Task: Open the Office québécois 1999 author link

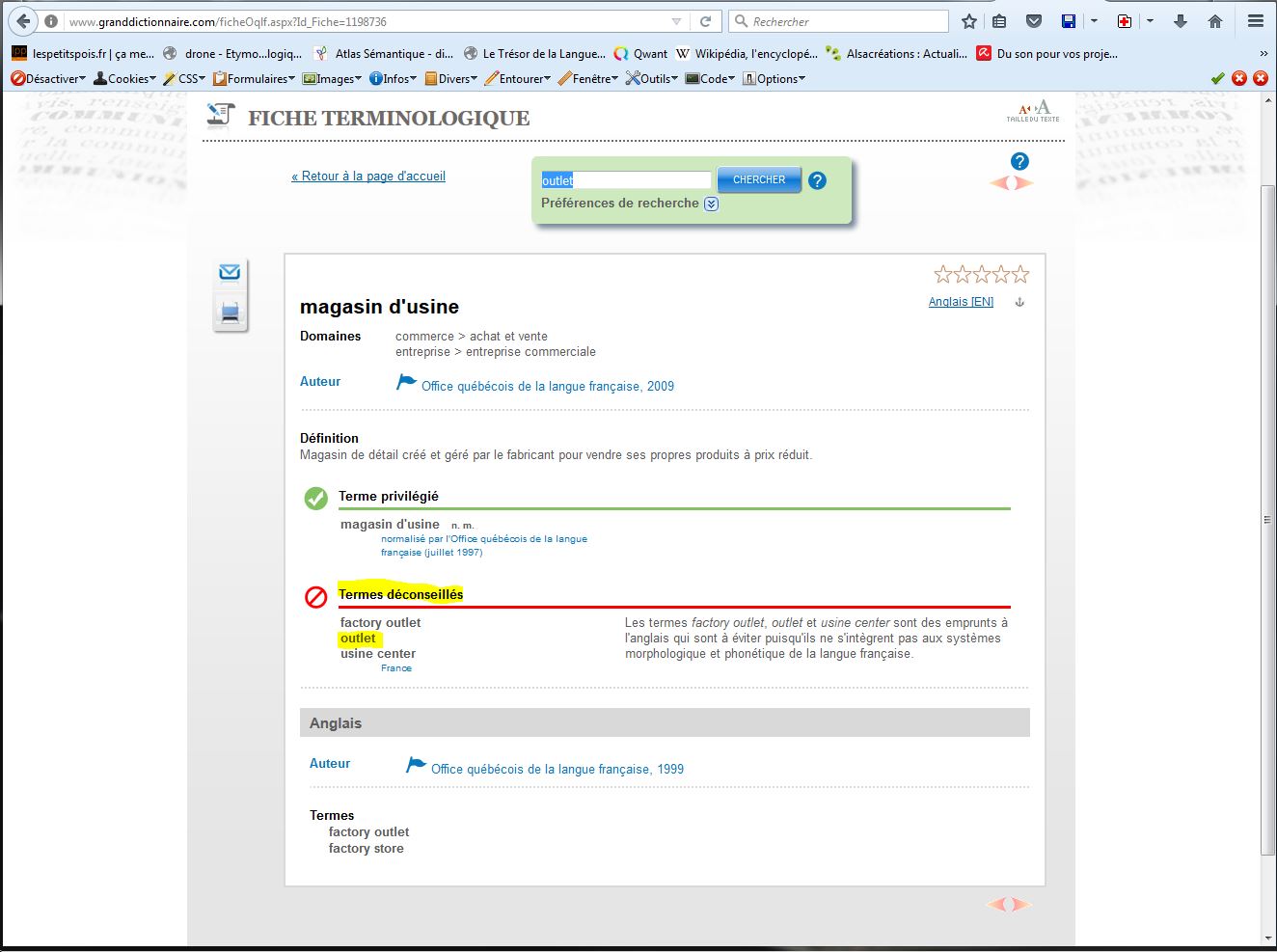Action: (x=557, y=769)
